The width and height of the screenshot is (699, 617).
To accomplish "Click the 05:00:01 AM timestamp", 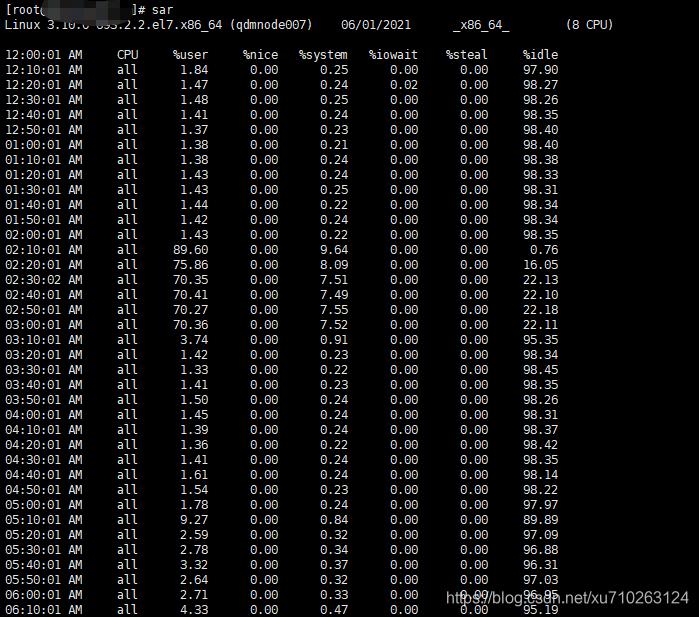I will [x=44, y=505].
